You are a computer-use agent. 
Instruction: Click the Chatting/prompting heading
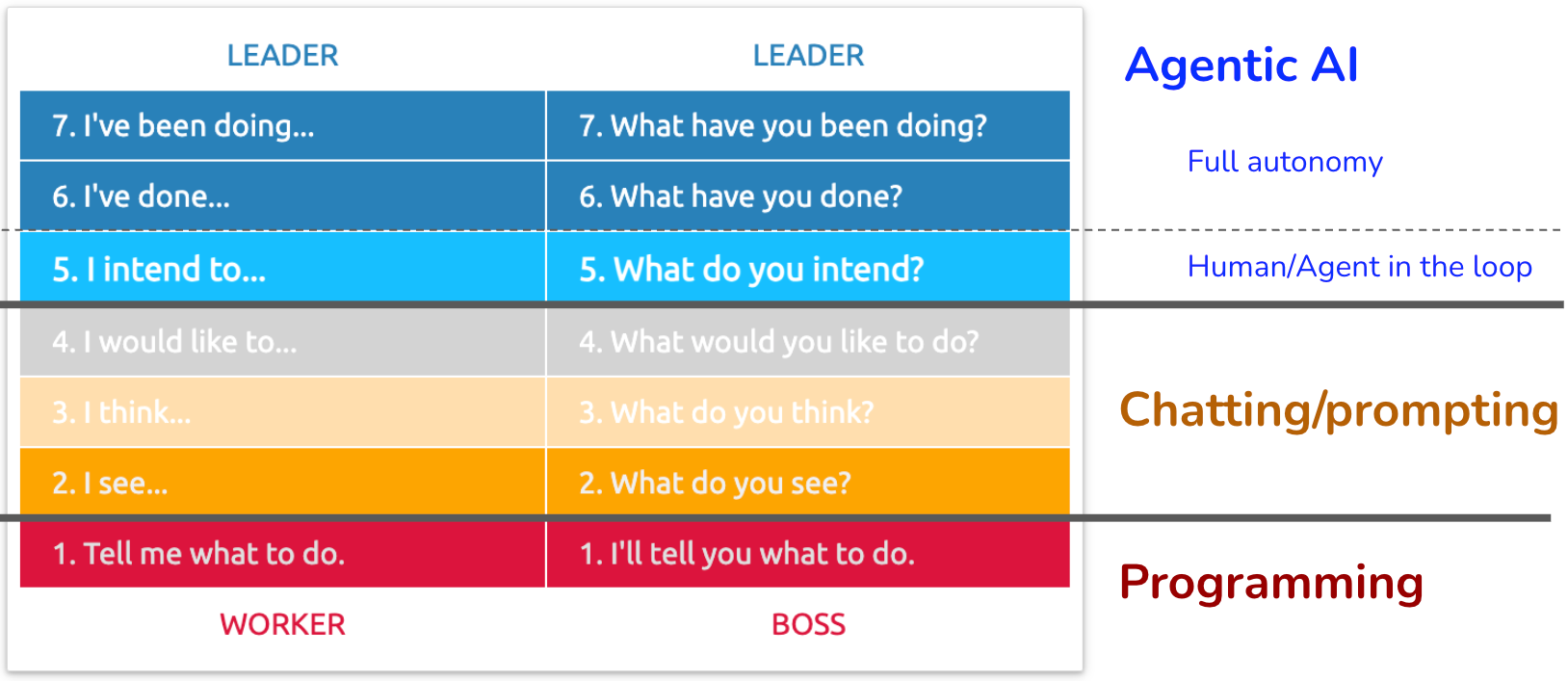[1339, 410]
